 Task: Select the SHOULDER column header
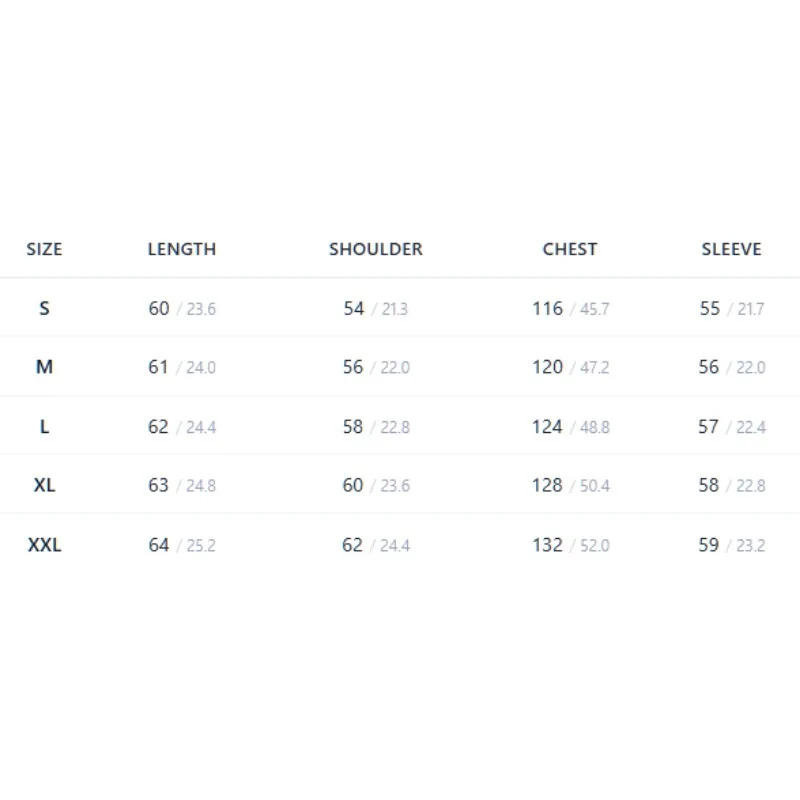click(376, 249)
